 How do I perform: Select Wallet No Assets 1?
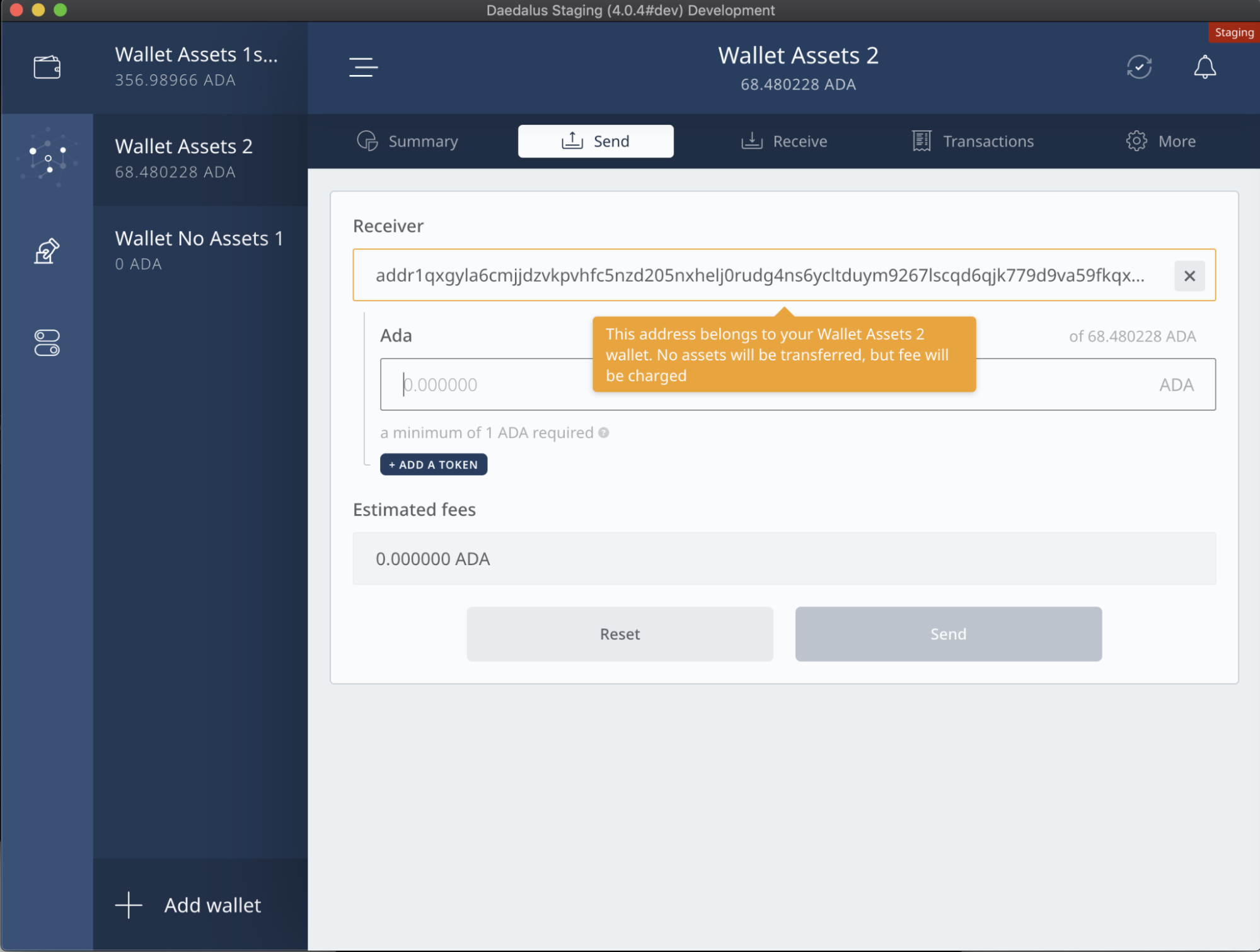click(x=199, y=250)
